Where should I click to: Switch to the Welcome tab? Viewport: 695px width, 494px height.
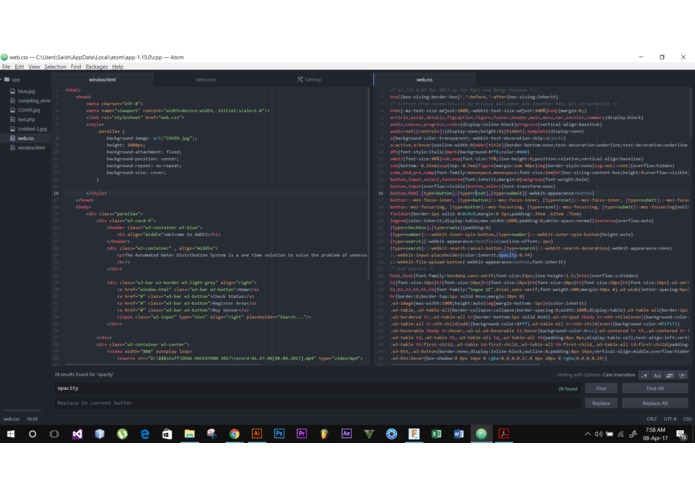[206, 80]
